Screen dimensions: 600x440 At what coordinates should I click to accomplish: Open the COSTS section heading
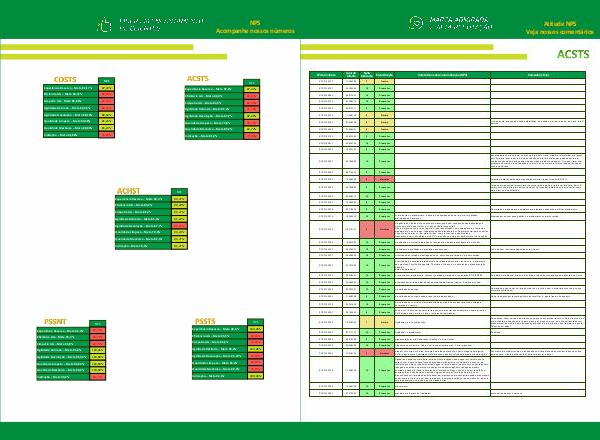point(65,78)
